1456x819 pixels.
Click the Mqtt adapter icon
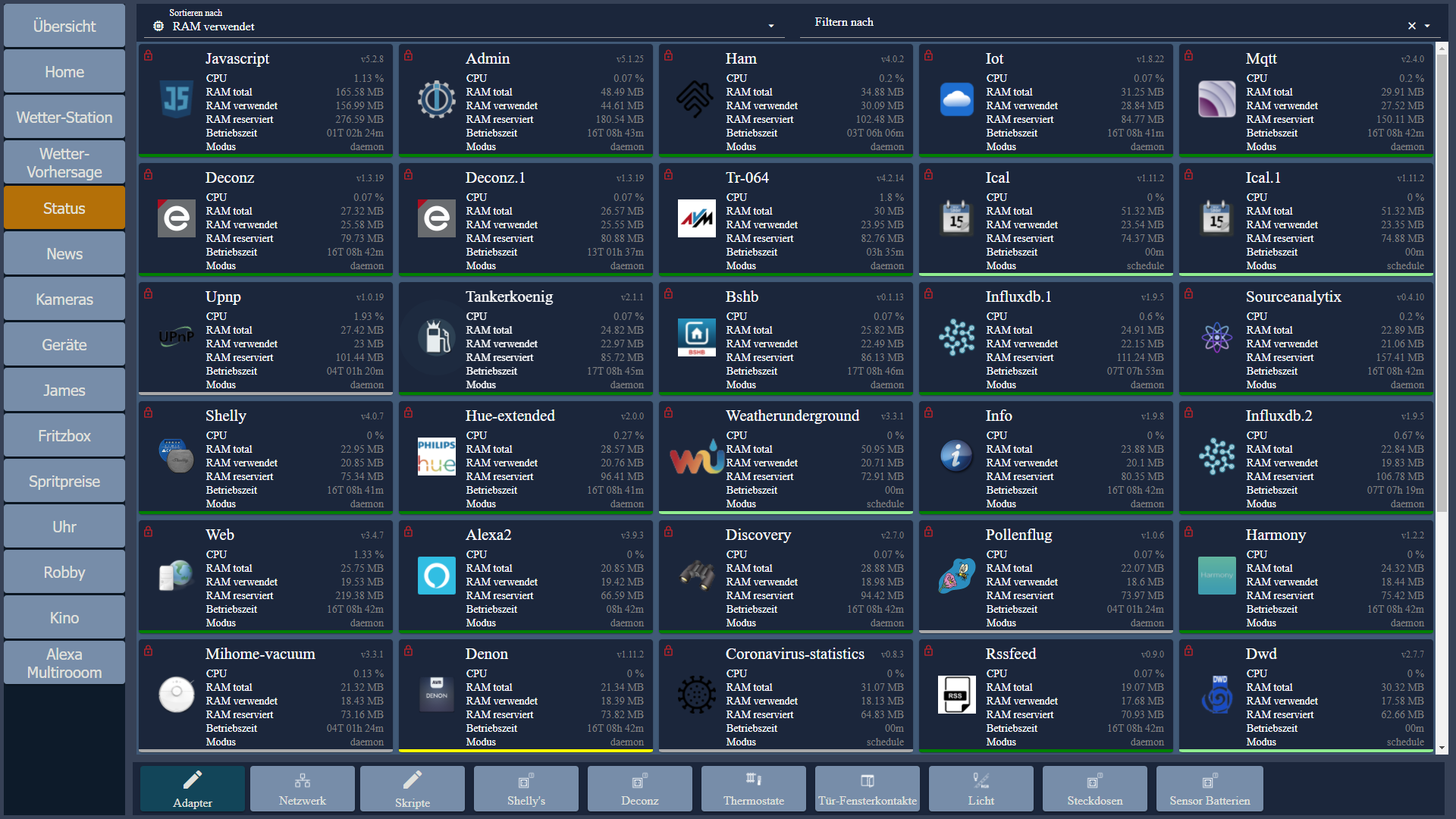point(1217,99)
